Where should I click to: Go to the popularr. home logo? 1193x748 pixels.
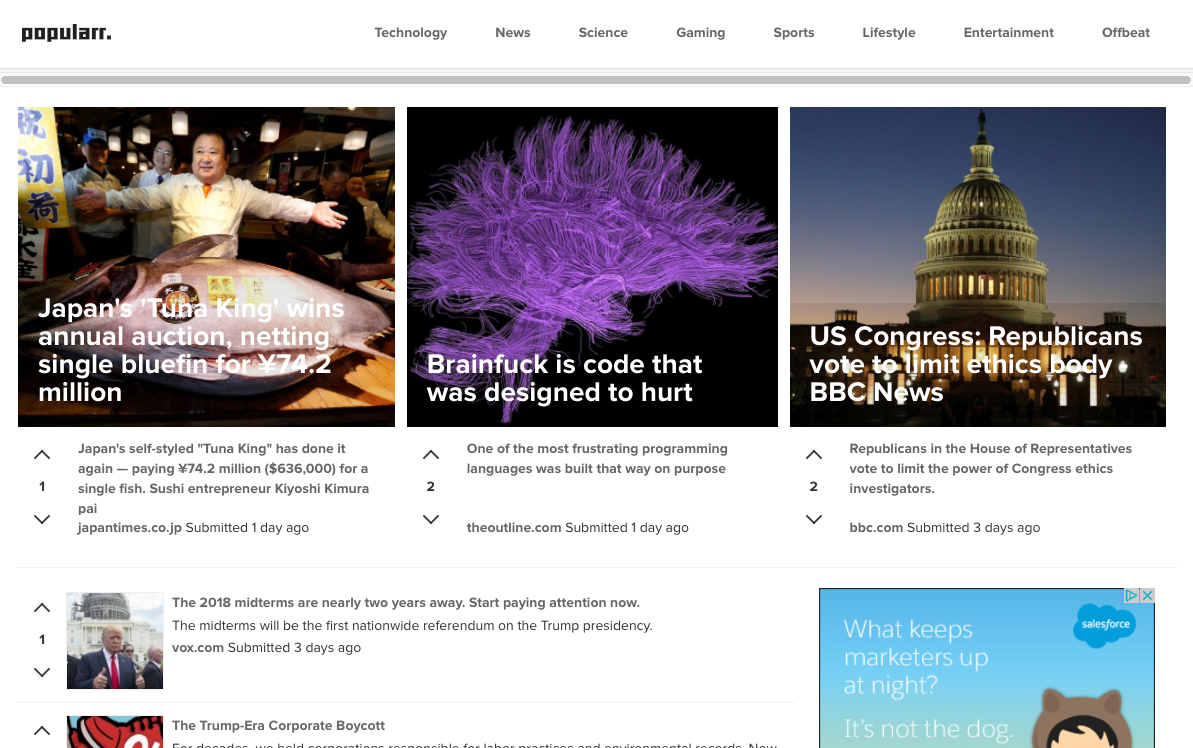pos(66,33)
